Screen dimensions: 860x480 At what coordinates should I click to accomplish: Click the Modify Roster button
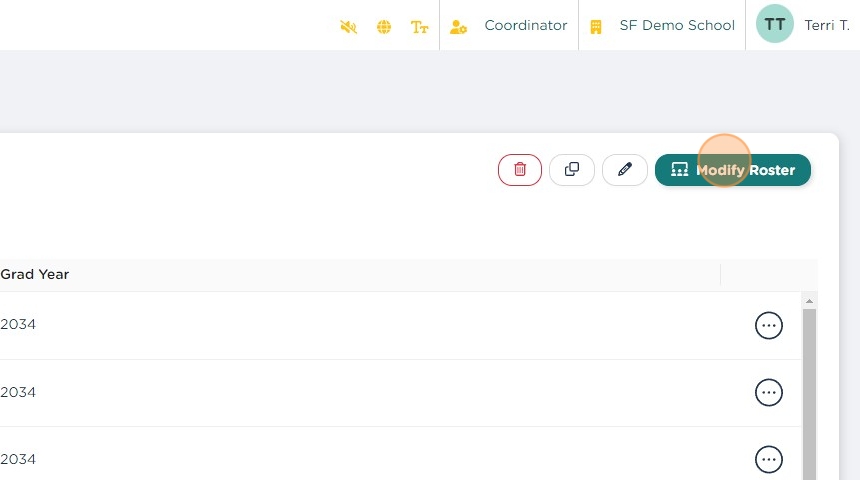pos(733,170)
